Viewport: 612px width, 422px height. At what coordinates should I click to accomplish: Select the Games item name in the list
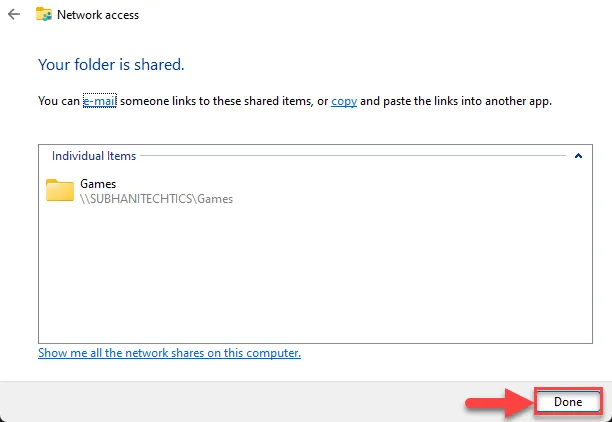pos(98,184)
